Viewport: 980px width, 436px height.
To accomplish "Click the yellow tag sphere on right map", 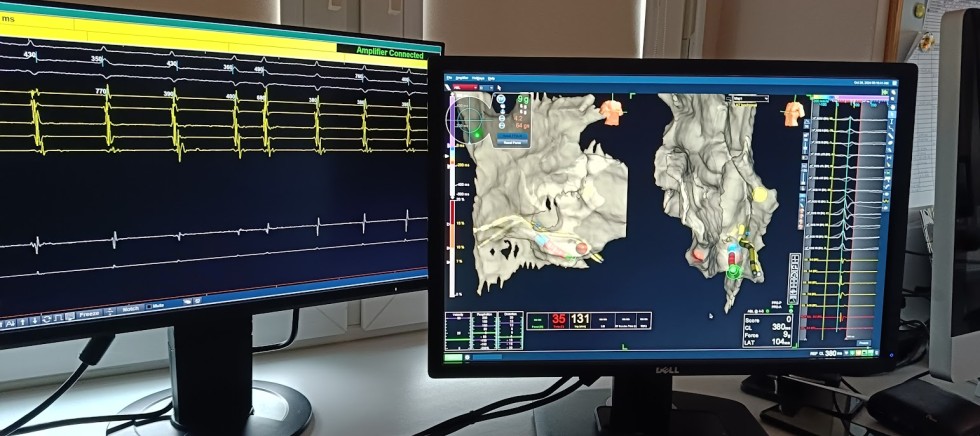I will [x=759, y=194].
